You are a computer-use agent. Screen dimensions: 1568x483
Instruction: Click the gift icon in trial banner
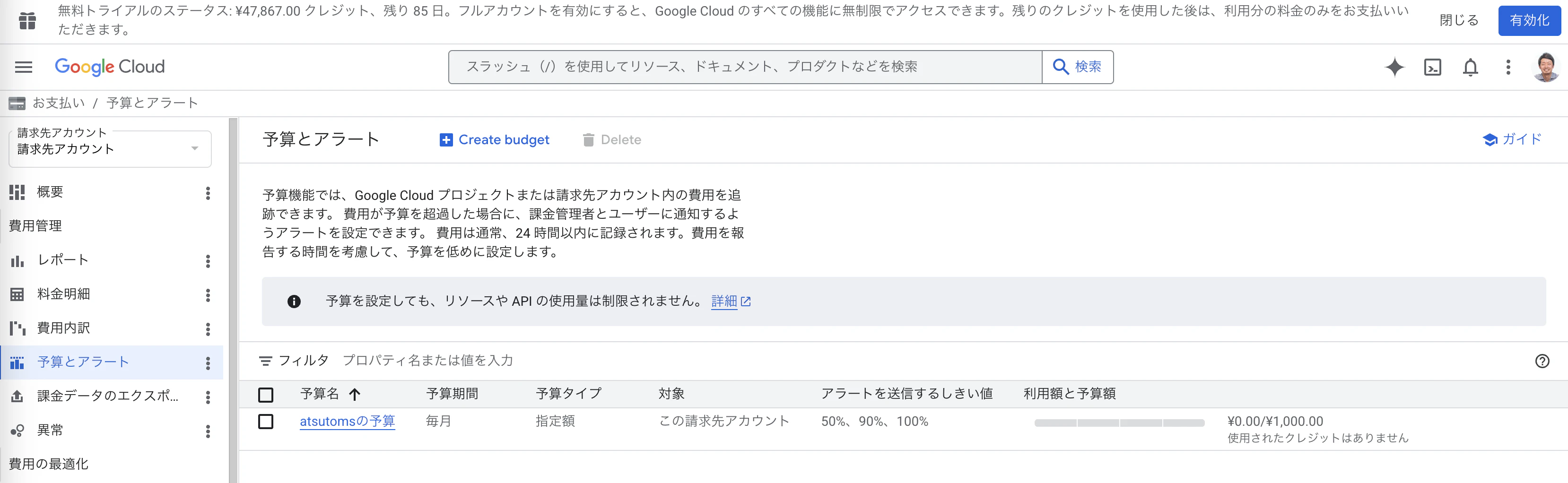[27, 21]
